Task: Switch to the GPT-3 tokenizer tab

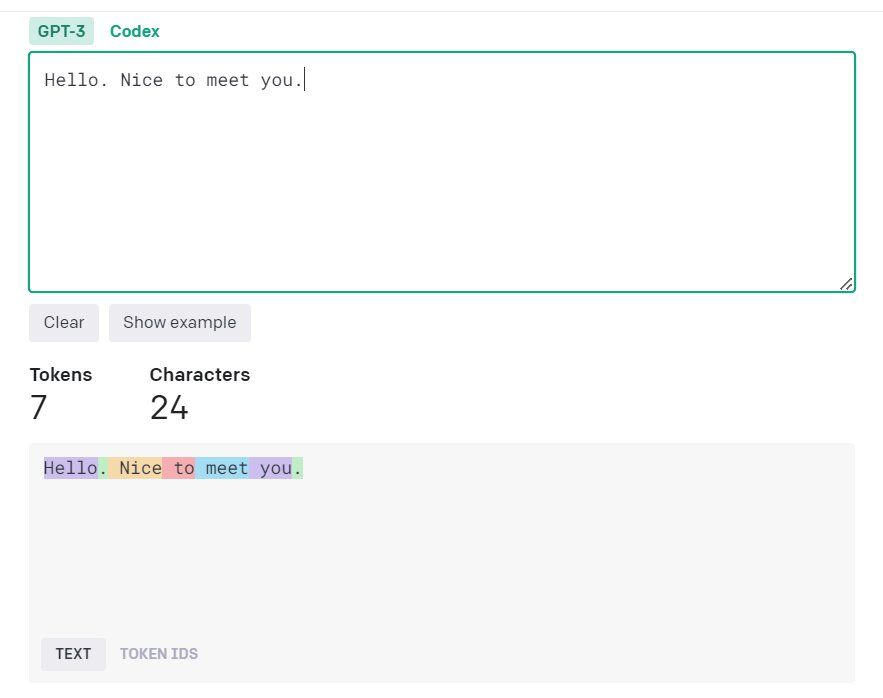Action: coord(61,31)
